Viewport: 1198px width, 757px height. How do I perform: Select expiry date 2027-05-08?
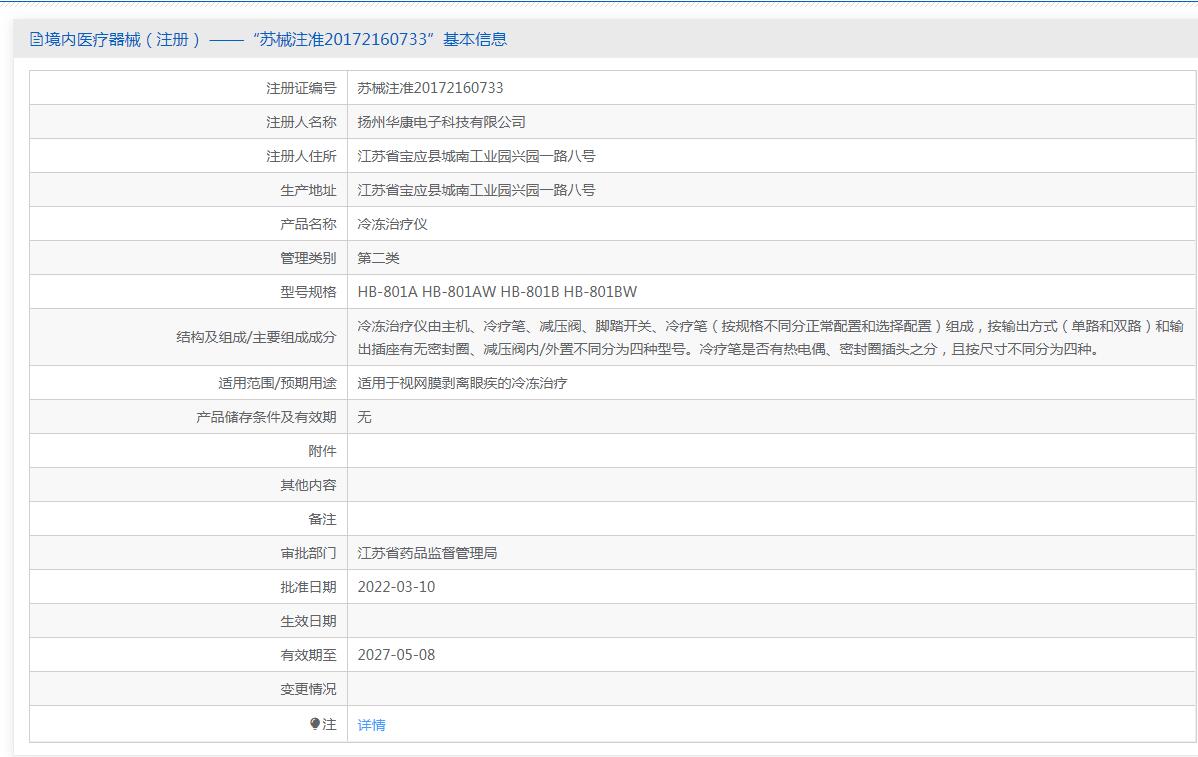[396, 655]
